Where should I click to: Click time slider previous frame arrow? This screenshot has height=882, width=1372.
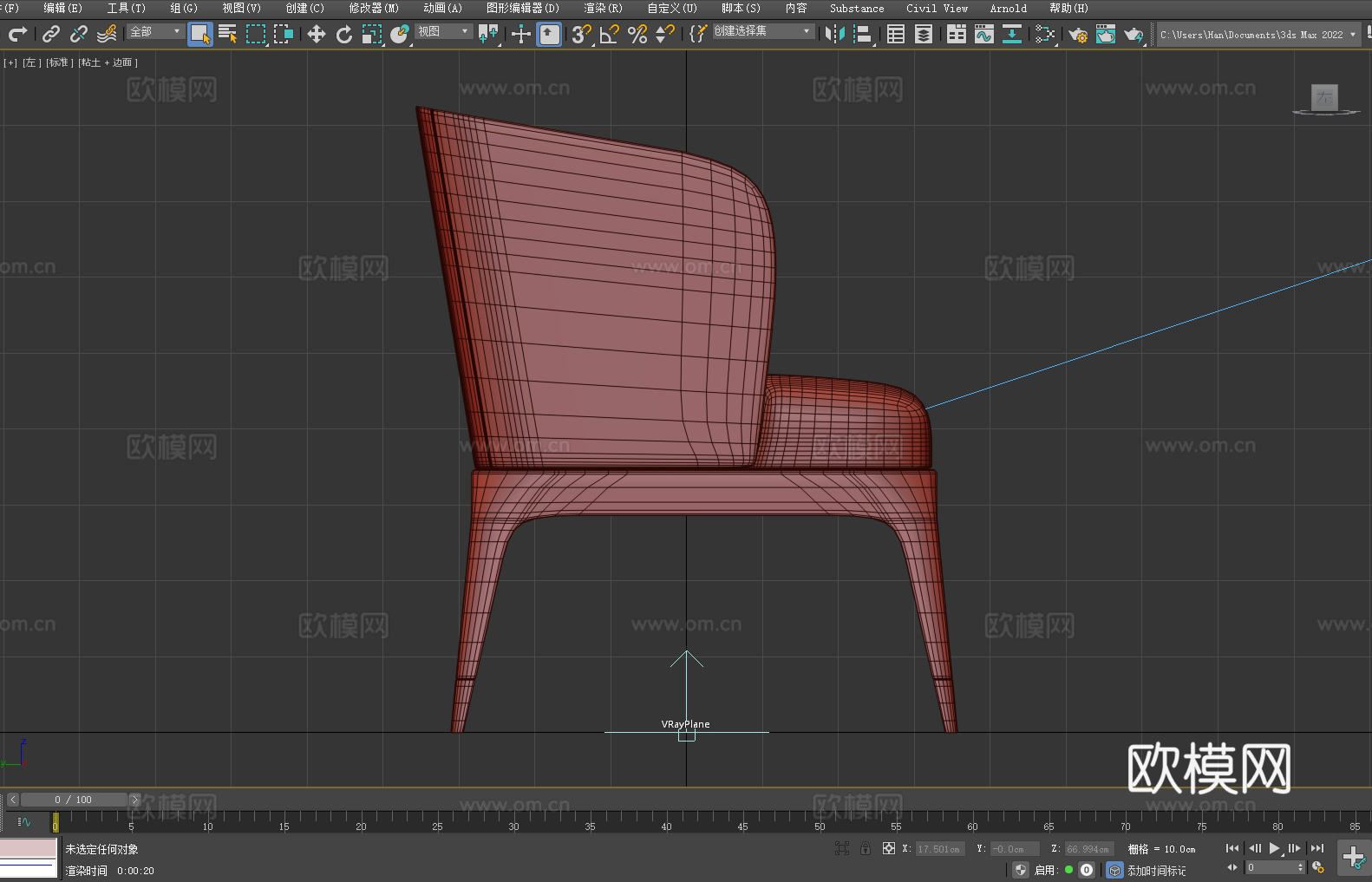[x=12, y=800]
